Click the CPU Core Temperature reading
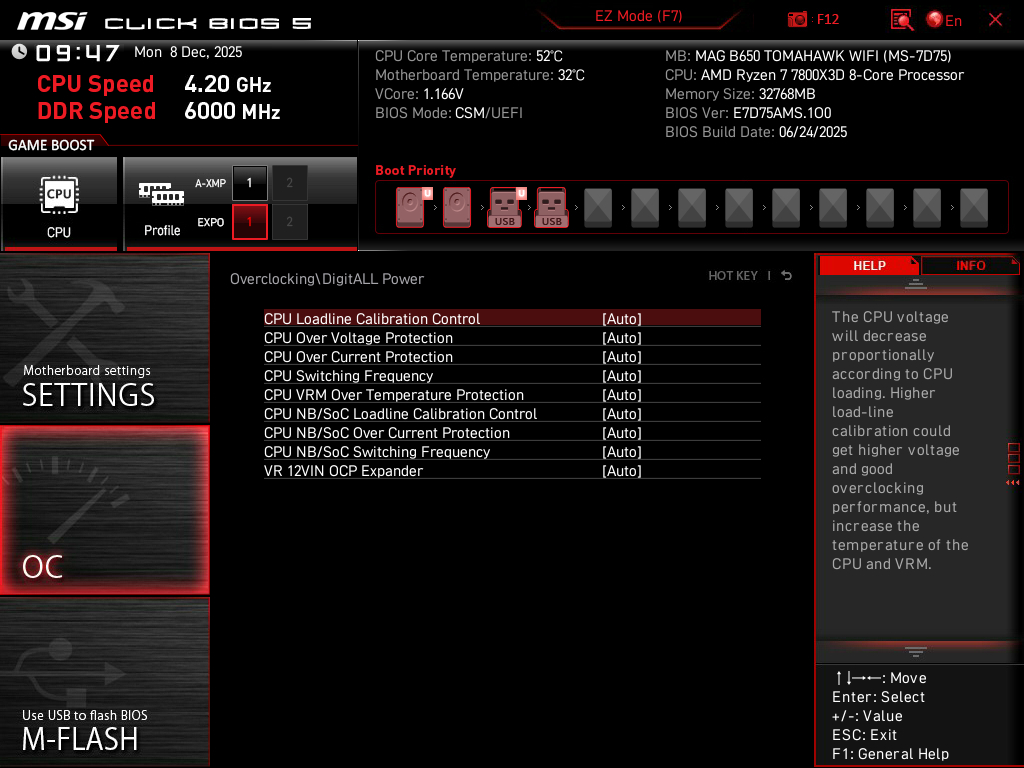The width and height of the screenshot is (1024, 768). pos(468,56)
